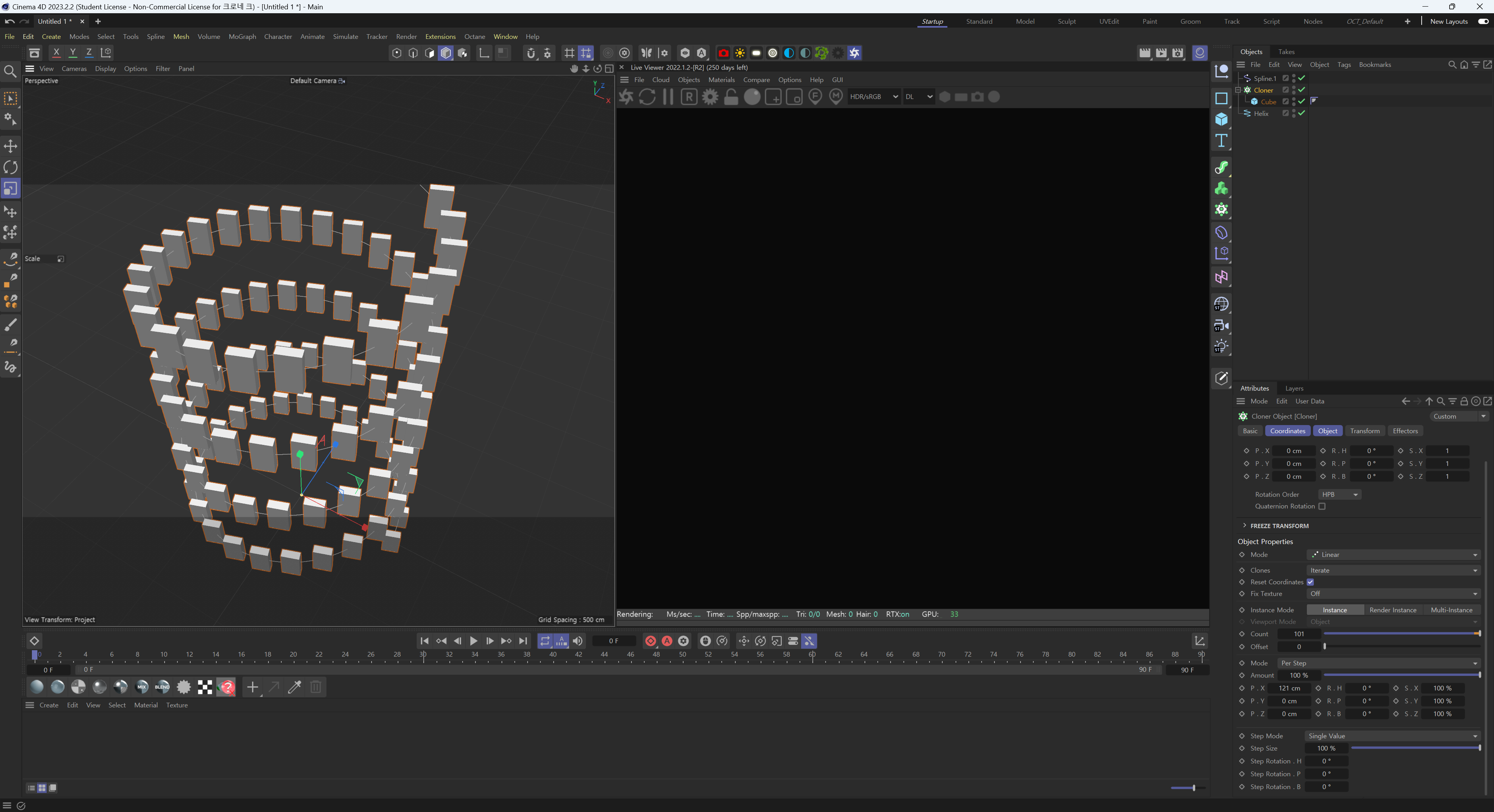
Task: Go to the start of the animation
Action: (424, 640)
